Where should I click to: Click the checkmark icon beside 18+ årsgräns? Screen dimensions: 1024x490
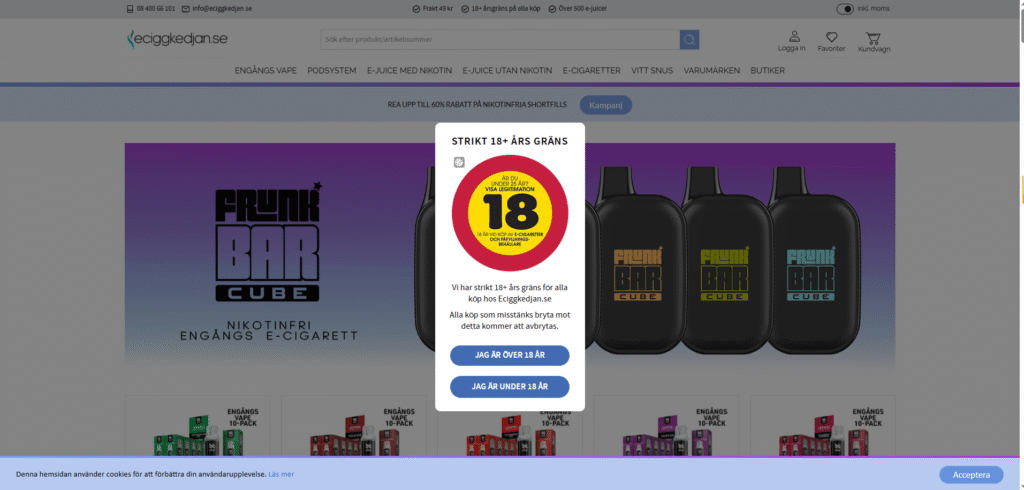[x=465, y=8]
